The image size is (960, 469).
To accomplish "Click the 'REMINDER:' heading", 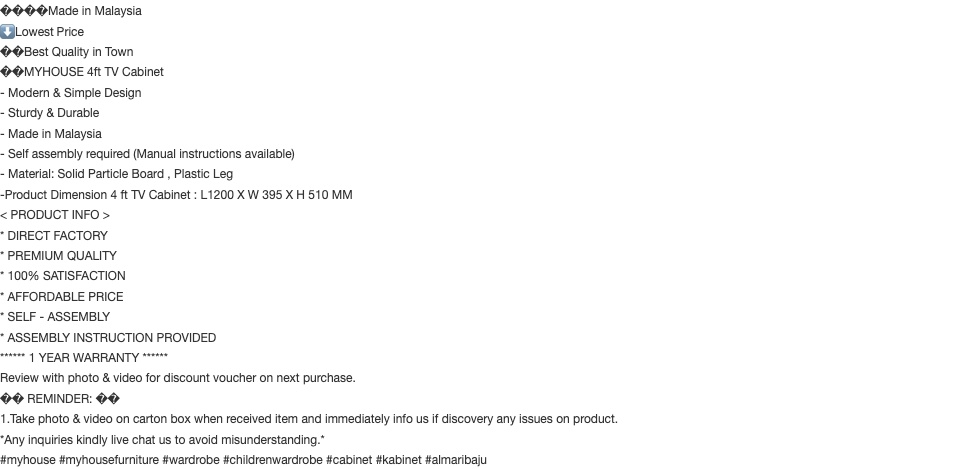I will click(60, 399).
